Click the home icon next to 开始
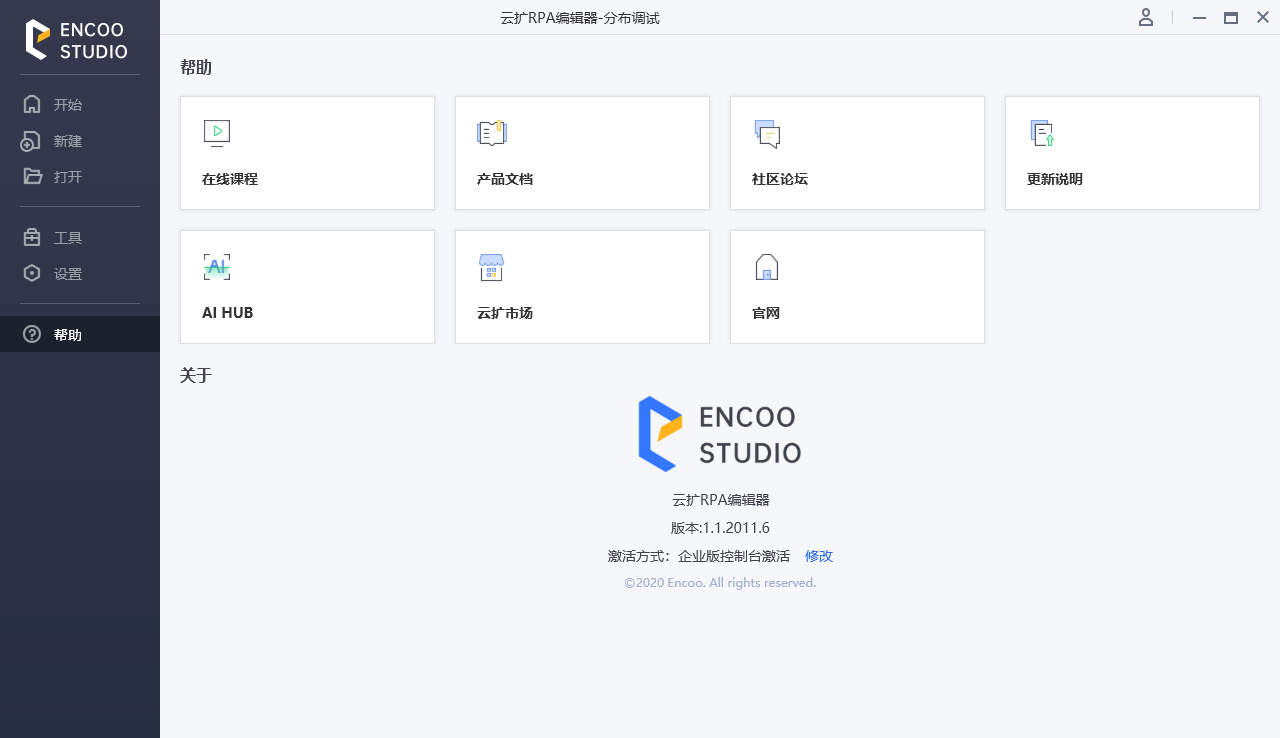The width and height of the screenshot is (1280, 738). click(x=32, y=104)
